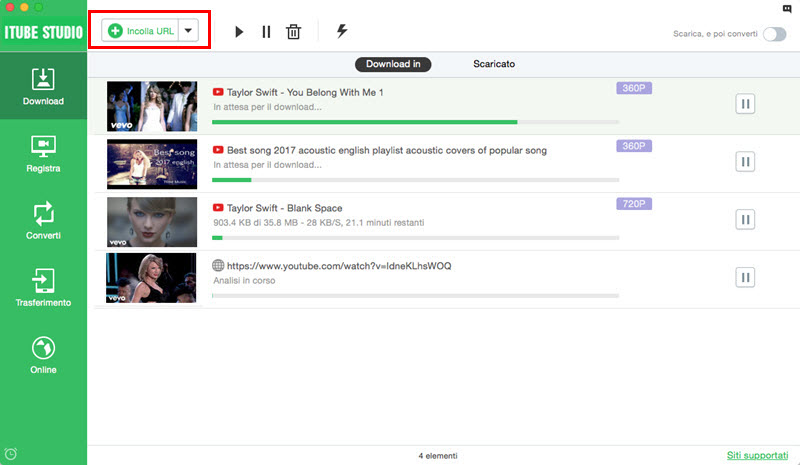The image size is (800, 465).
Task: Pause all downloads from the toolbar
Action: [x=266, y=32]
